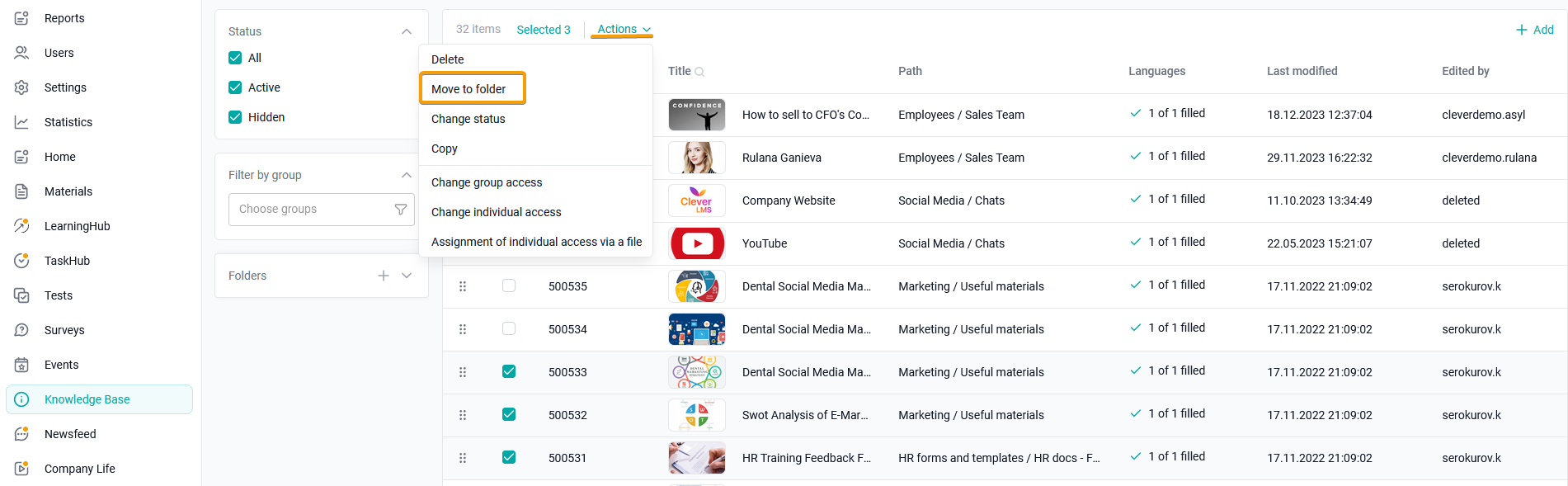Click the drag handle of row 500534

tap(463, 329)
